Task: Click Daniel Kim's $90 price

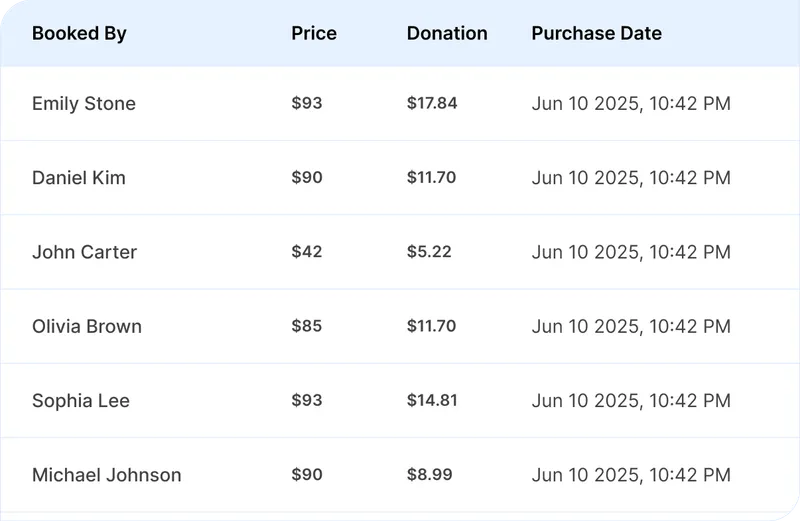Action: click(x=307, y=178)
